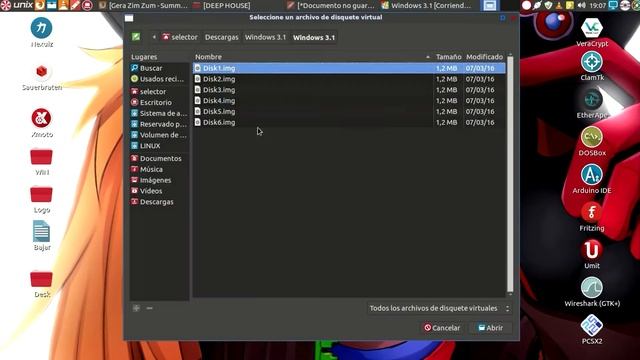The height and width of the screenshot is (360, 640).
Task: Open Arduino IDE desktop icon
Action: coord(592,179)
